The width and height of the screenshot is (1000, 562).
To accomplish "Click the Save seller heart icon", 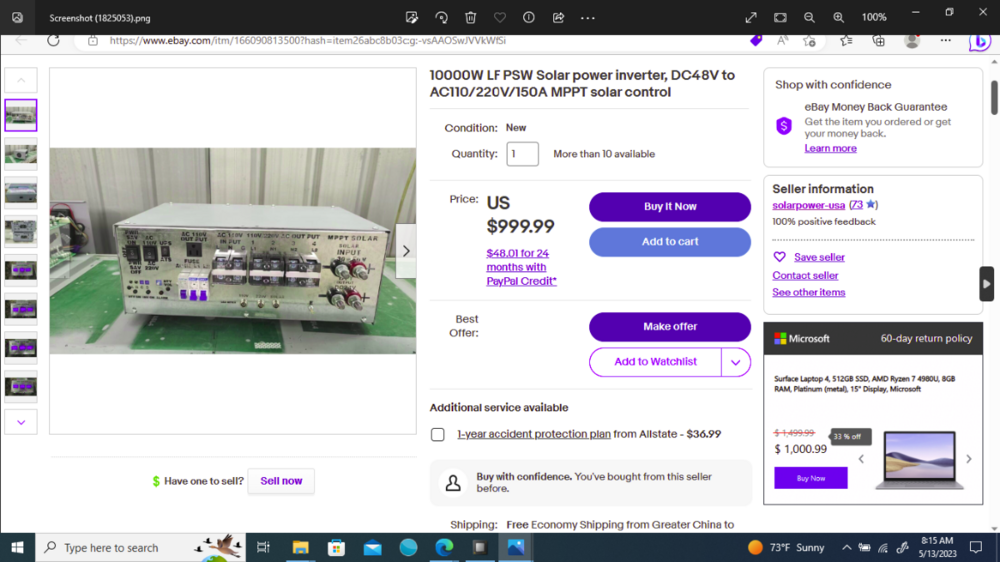I will tap(779, 257).
